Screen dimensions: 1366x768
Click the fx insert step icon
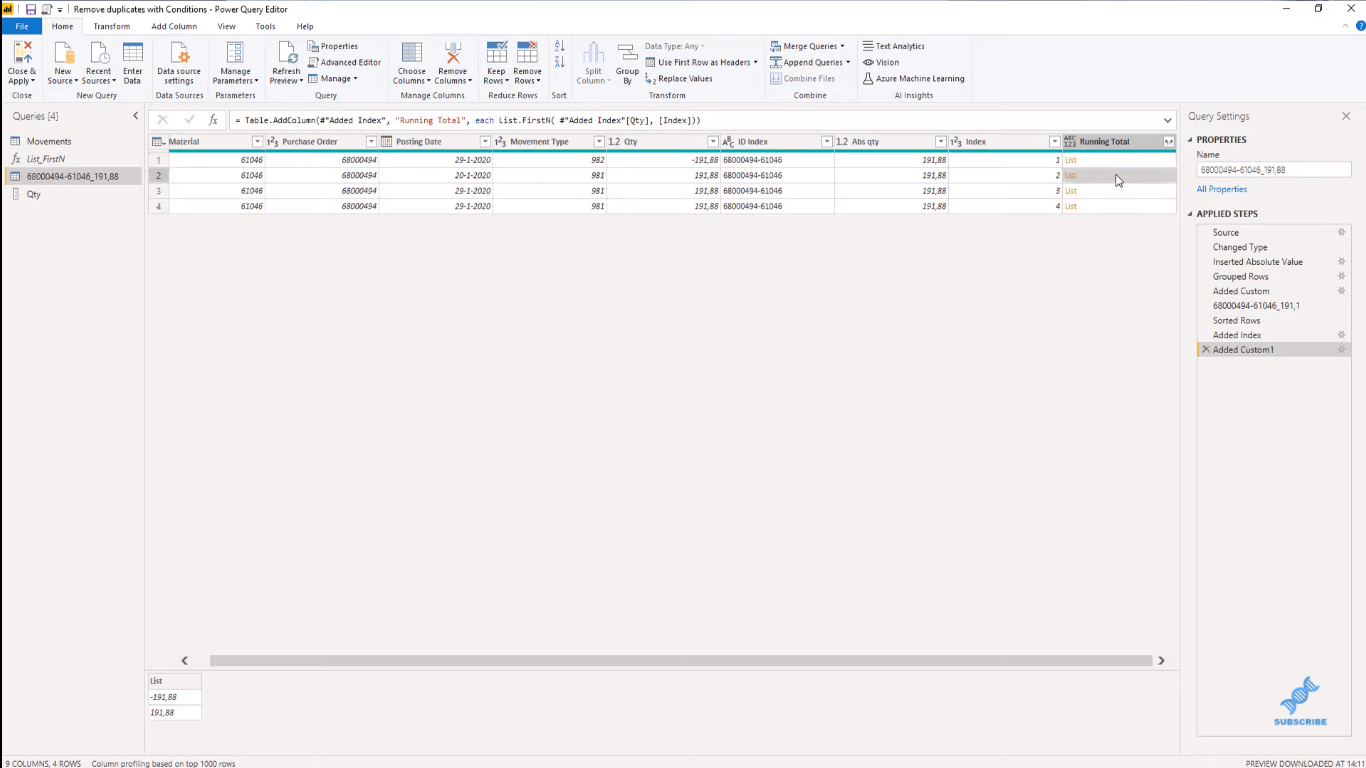click(x=213, y=120)
